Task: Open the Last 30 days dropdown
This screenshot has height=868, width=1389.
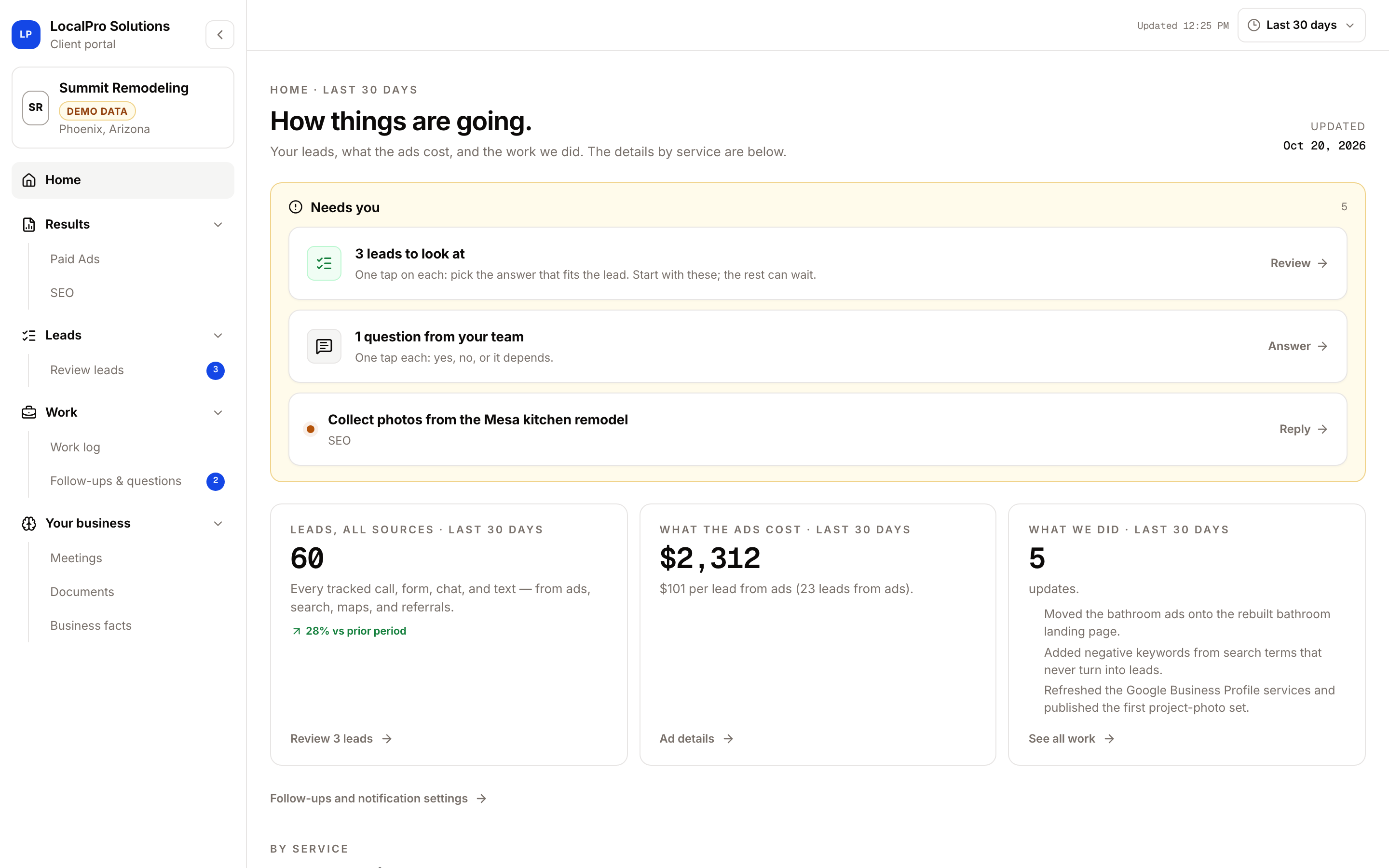Action: 1301,25
